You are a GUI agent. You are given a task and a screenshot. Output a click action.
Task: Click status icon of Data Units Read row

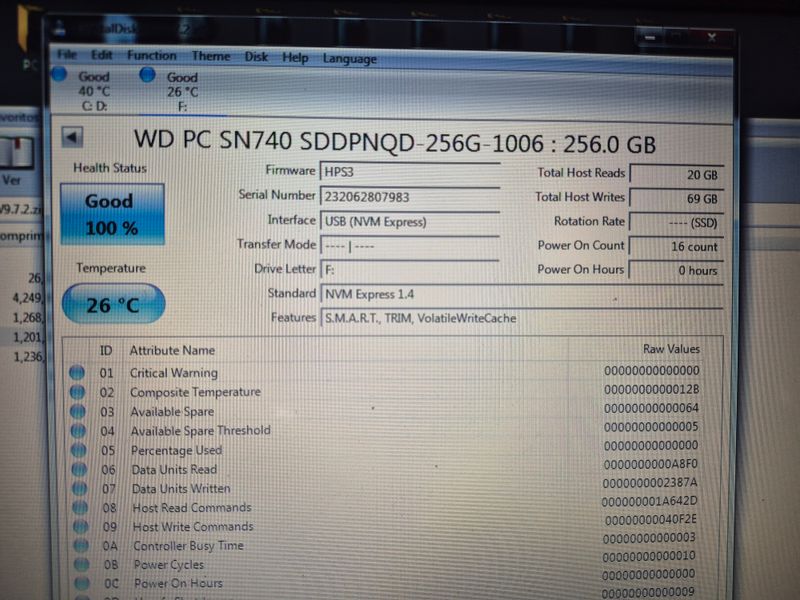point(80,469)
